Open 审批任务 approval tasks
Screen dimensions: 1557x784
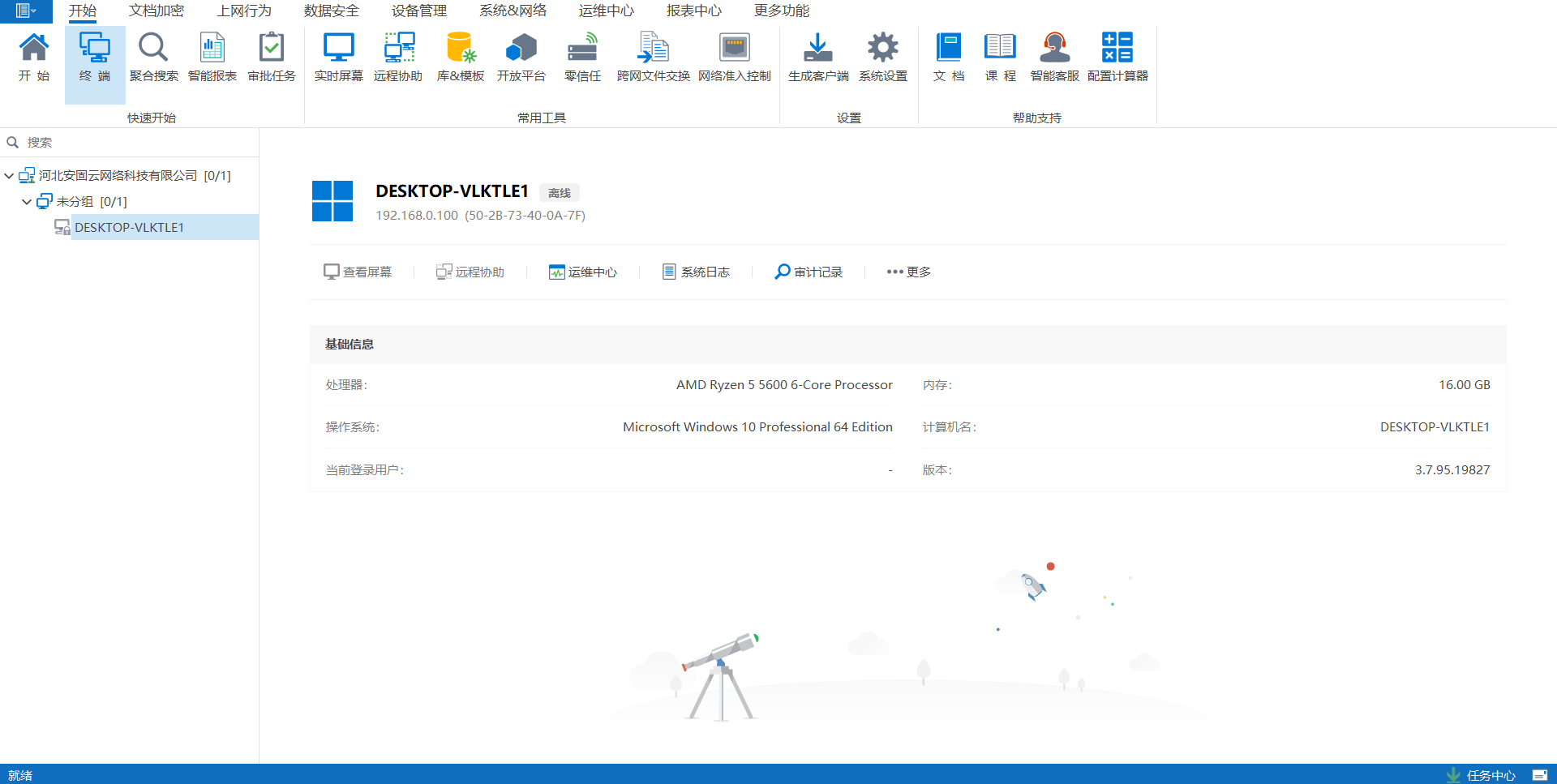point(272,58)
